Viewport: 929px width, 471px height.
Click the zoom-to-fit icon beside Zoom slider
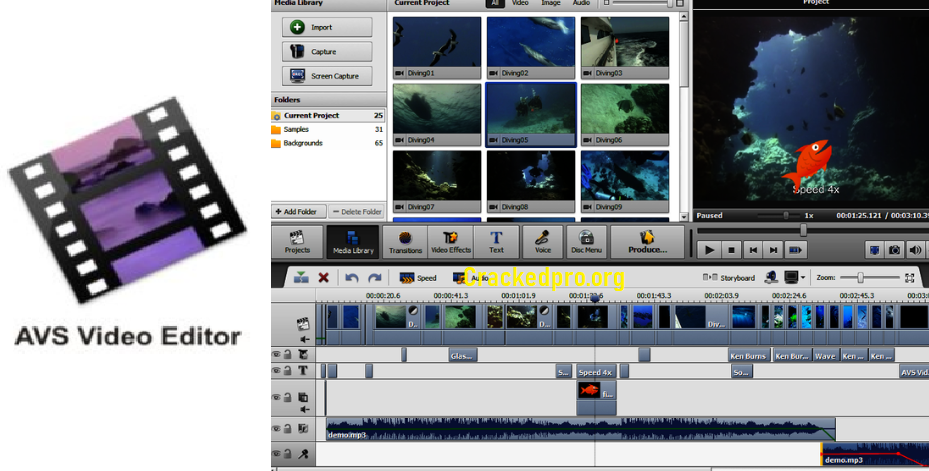coord(909,277)
